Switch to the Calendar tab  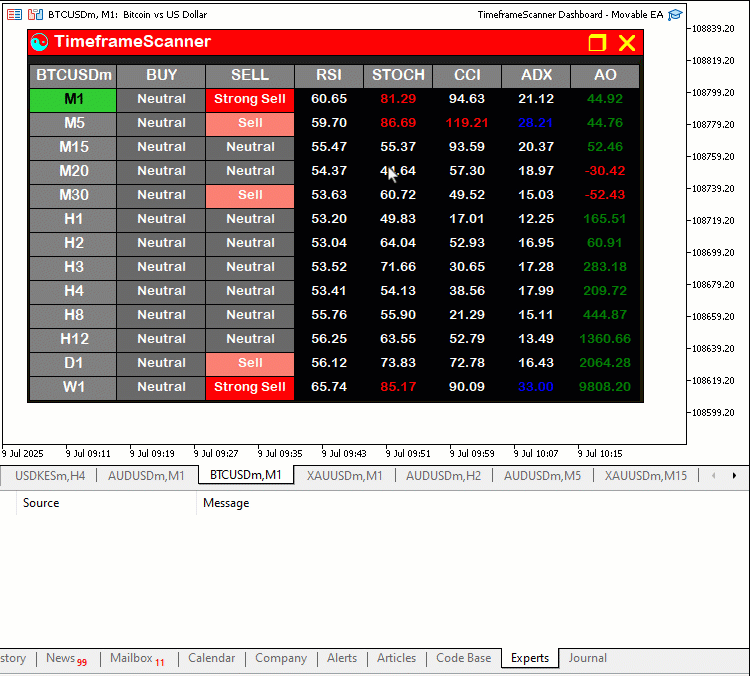click(211, 659)
